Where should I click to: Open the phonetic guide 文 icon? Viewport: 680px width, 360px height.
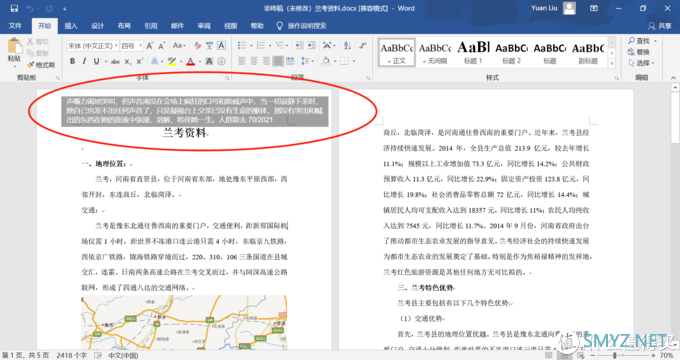(209, 46)
